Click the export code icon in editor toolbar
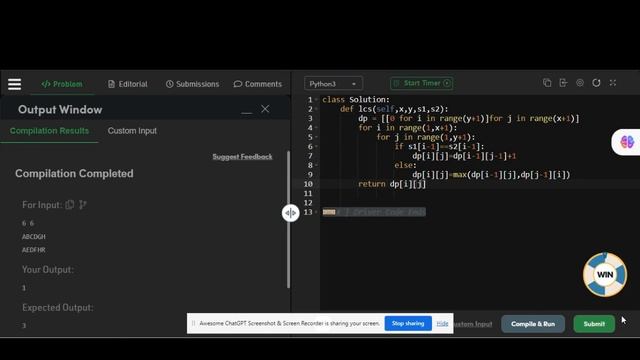This screenshot has width=640, height=360. pos(563,83)
